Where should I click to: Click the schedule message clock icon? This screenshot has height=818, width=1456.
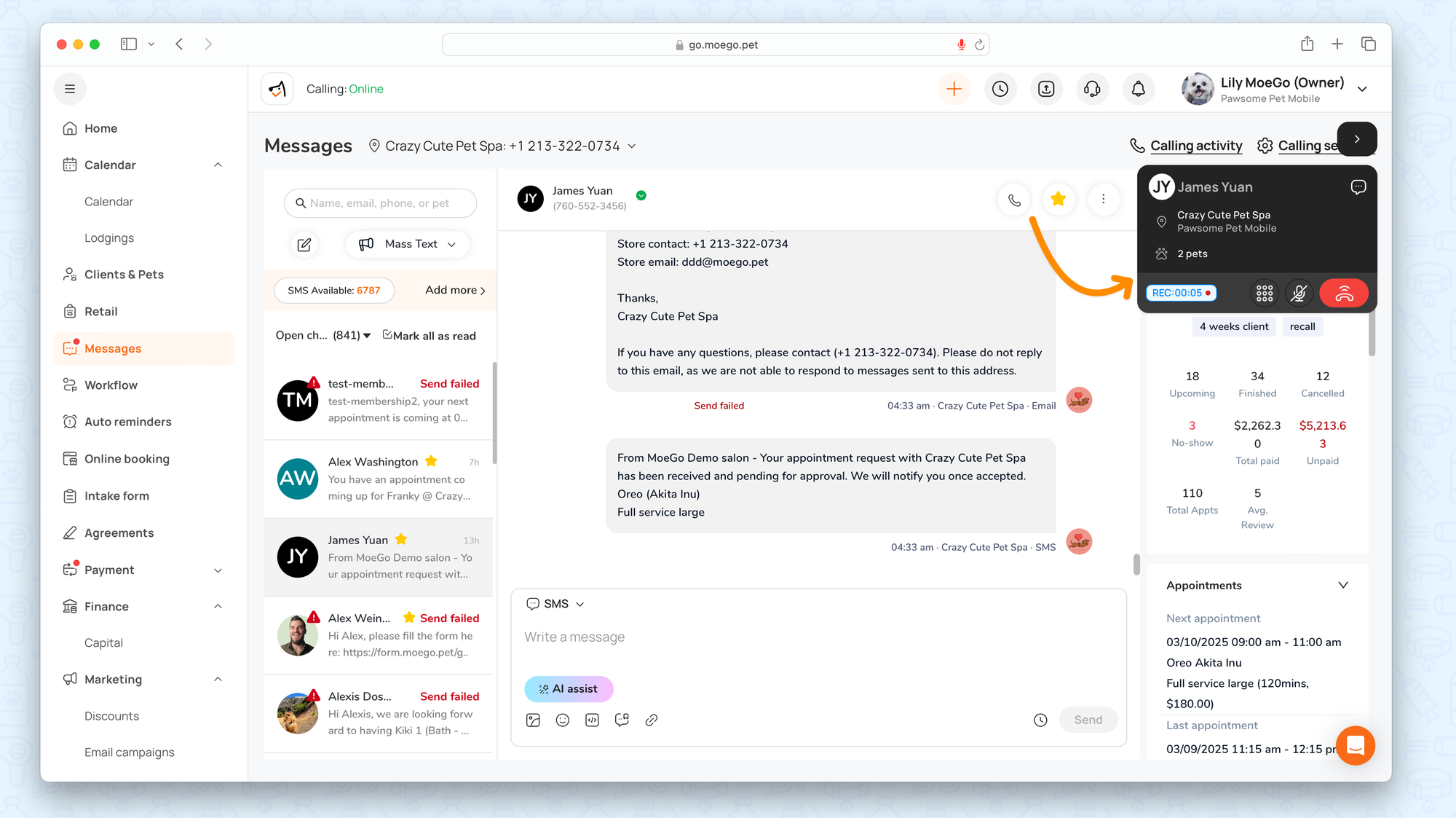tap(1040, 720)
